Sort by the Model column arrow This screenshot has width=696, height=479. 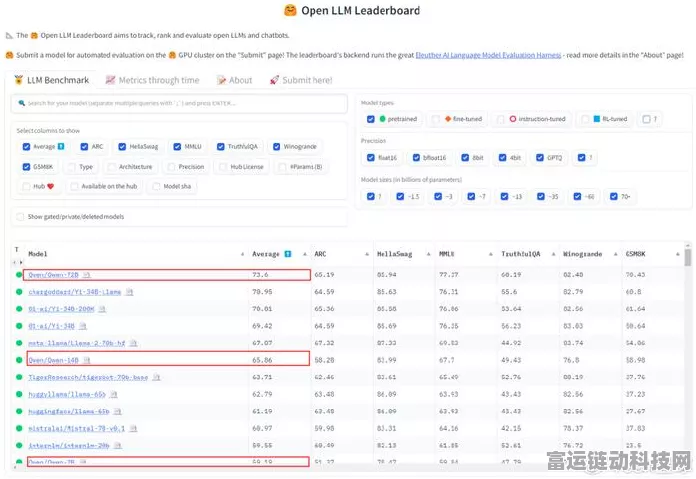[x=242, y=254]
